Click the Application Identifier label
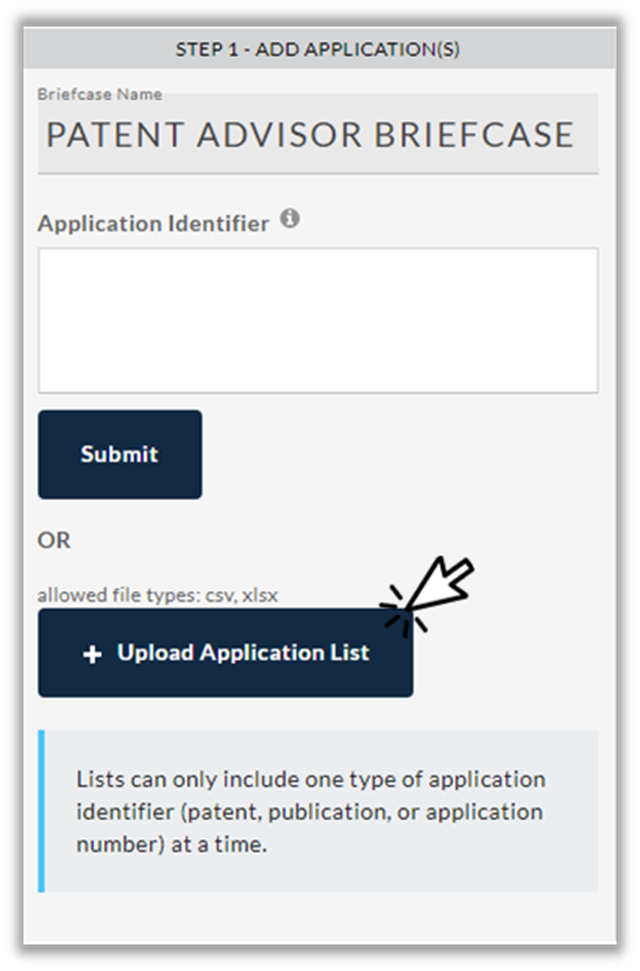640x971 pixels. [153, 224]
